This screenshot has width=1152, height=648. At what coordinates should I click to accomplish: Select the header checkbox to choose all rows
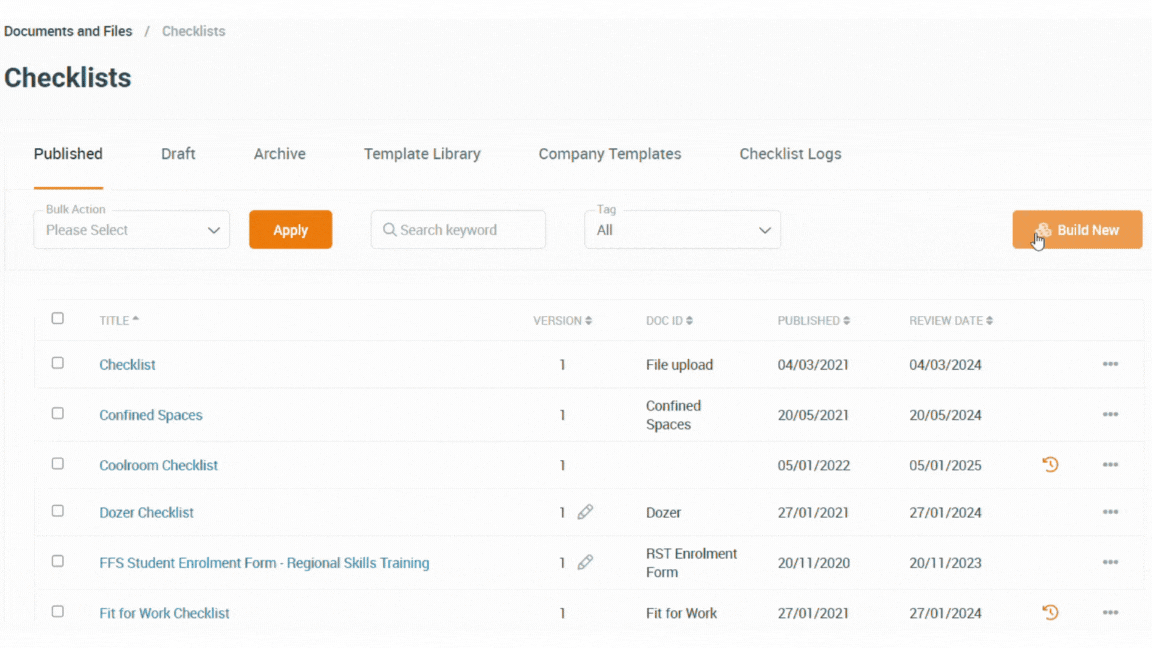click(57, 317)
